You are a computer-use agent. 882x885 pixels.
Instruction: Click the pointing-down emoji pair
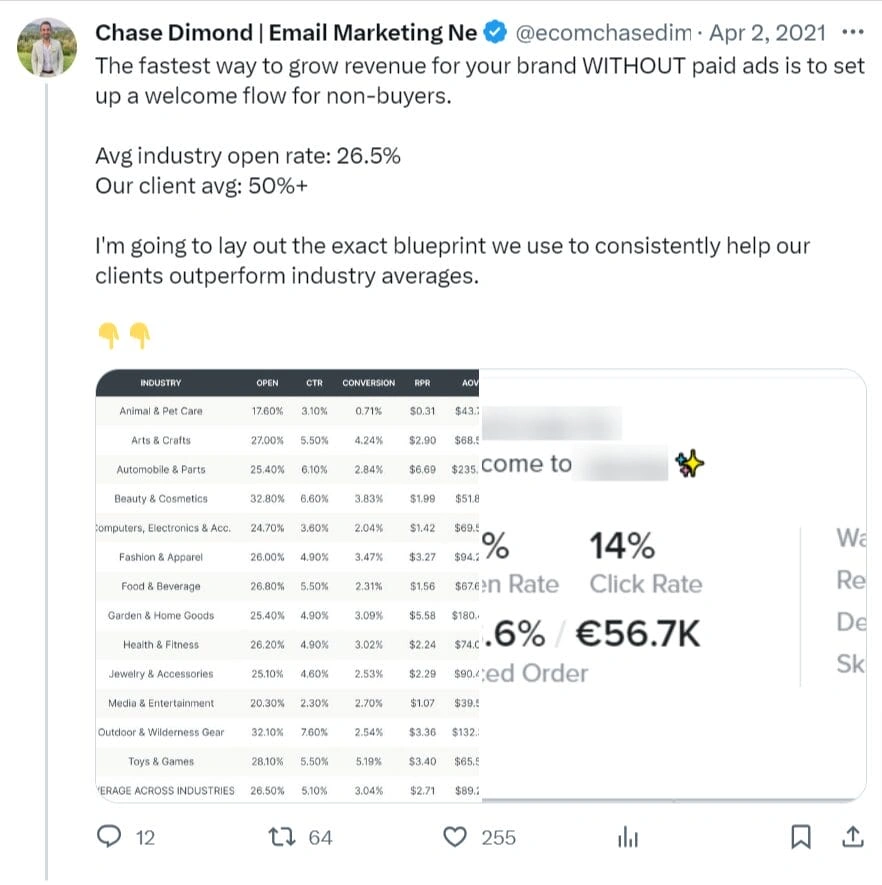[124, 335]
